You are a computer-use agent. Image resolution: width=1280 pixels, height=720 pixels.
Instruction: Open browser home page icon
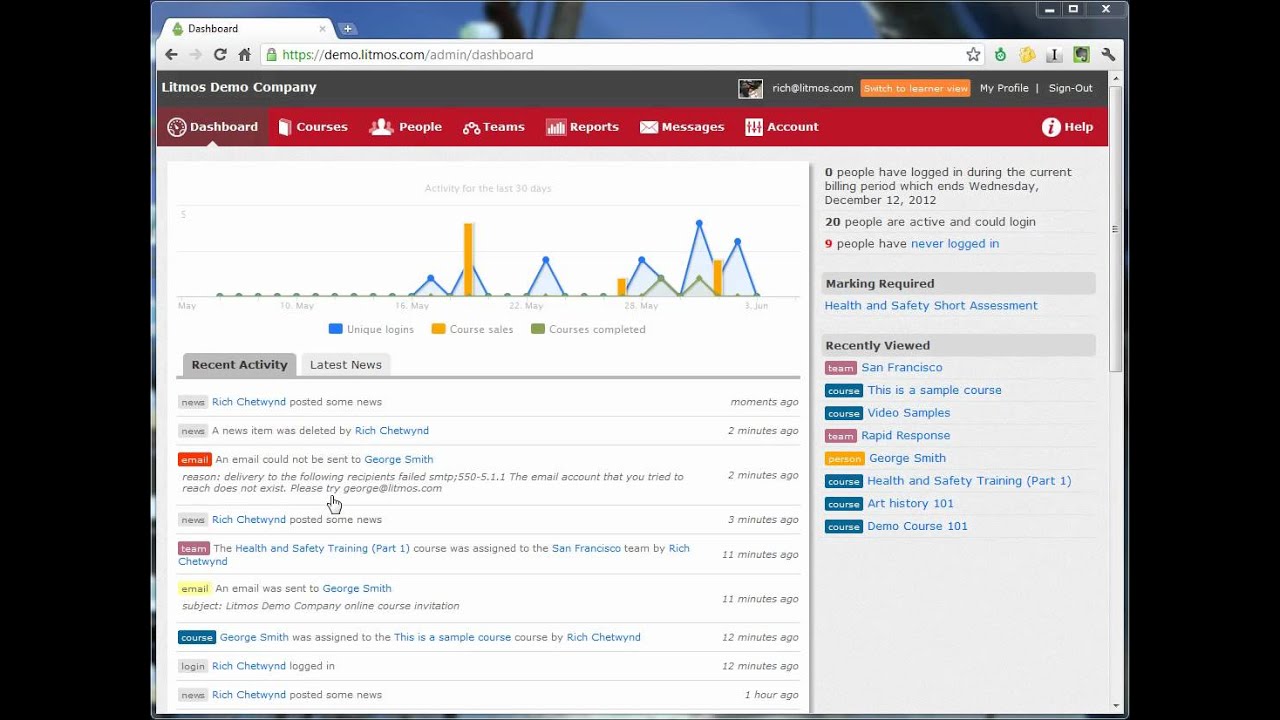(x=244, y=55)
